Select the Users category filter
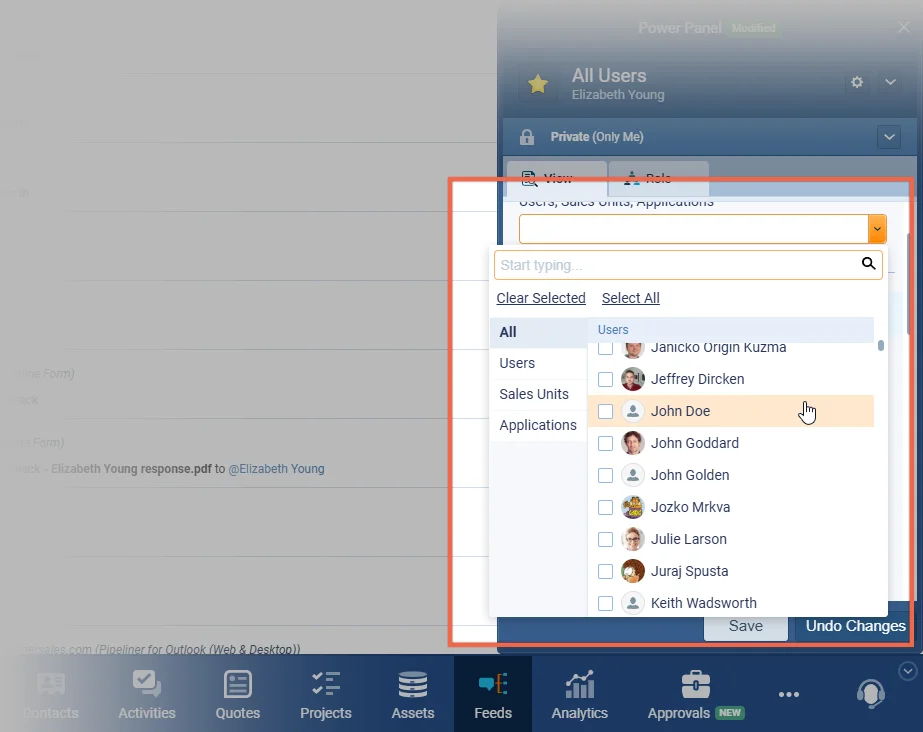Viewport: 923px width, 732px height. [539, 364]
